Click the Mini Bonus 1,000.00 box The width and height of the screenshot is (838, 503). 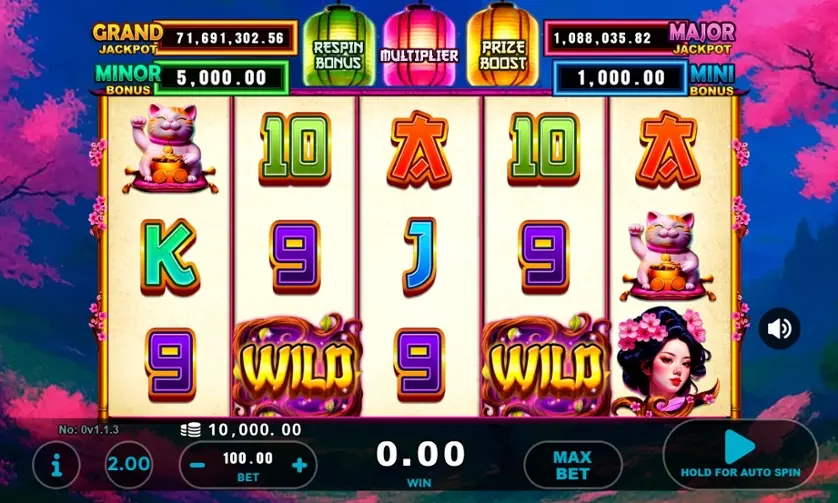coord(620,78)
